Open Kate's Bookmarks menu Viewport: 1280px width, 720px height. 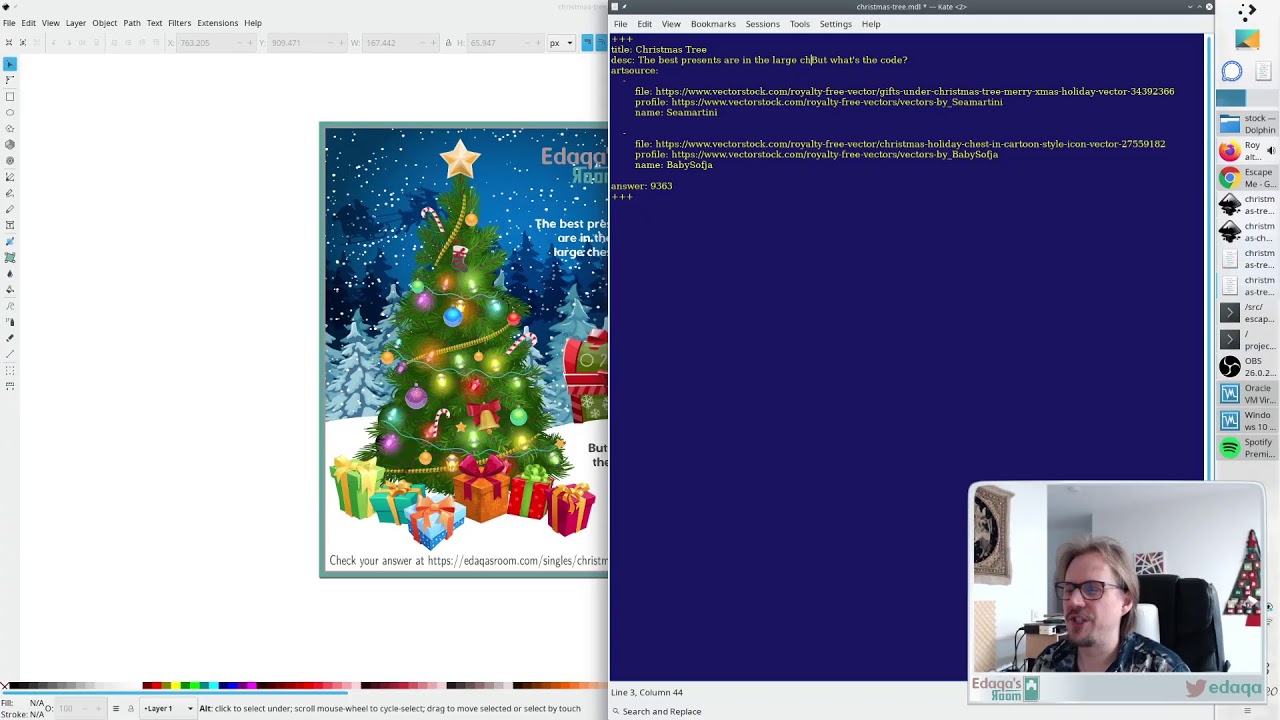tap(713, 24)
